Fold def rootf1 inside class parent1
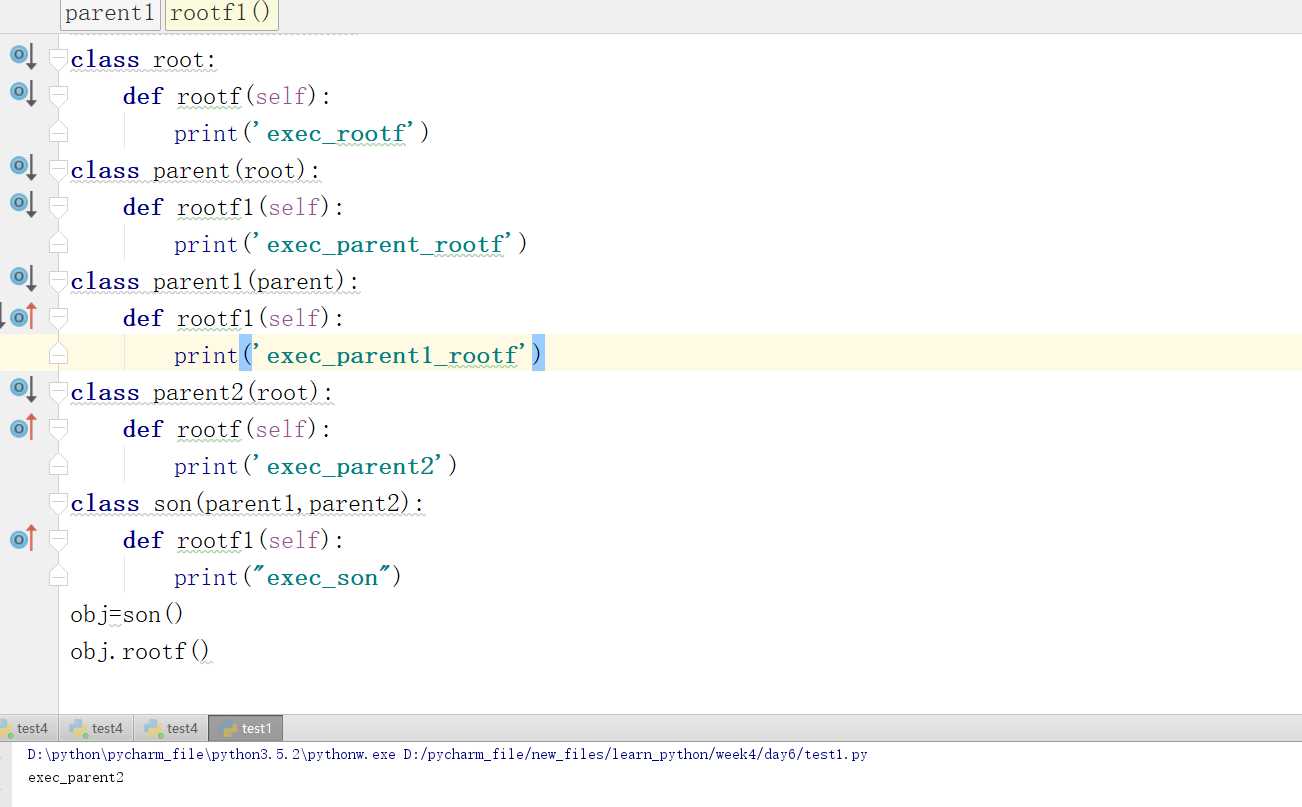The height and width of the screenshot is (807, 1302). [58, 318]
